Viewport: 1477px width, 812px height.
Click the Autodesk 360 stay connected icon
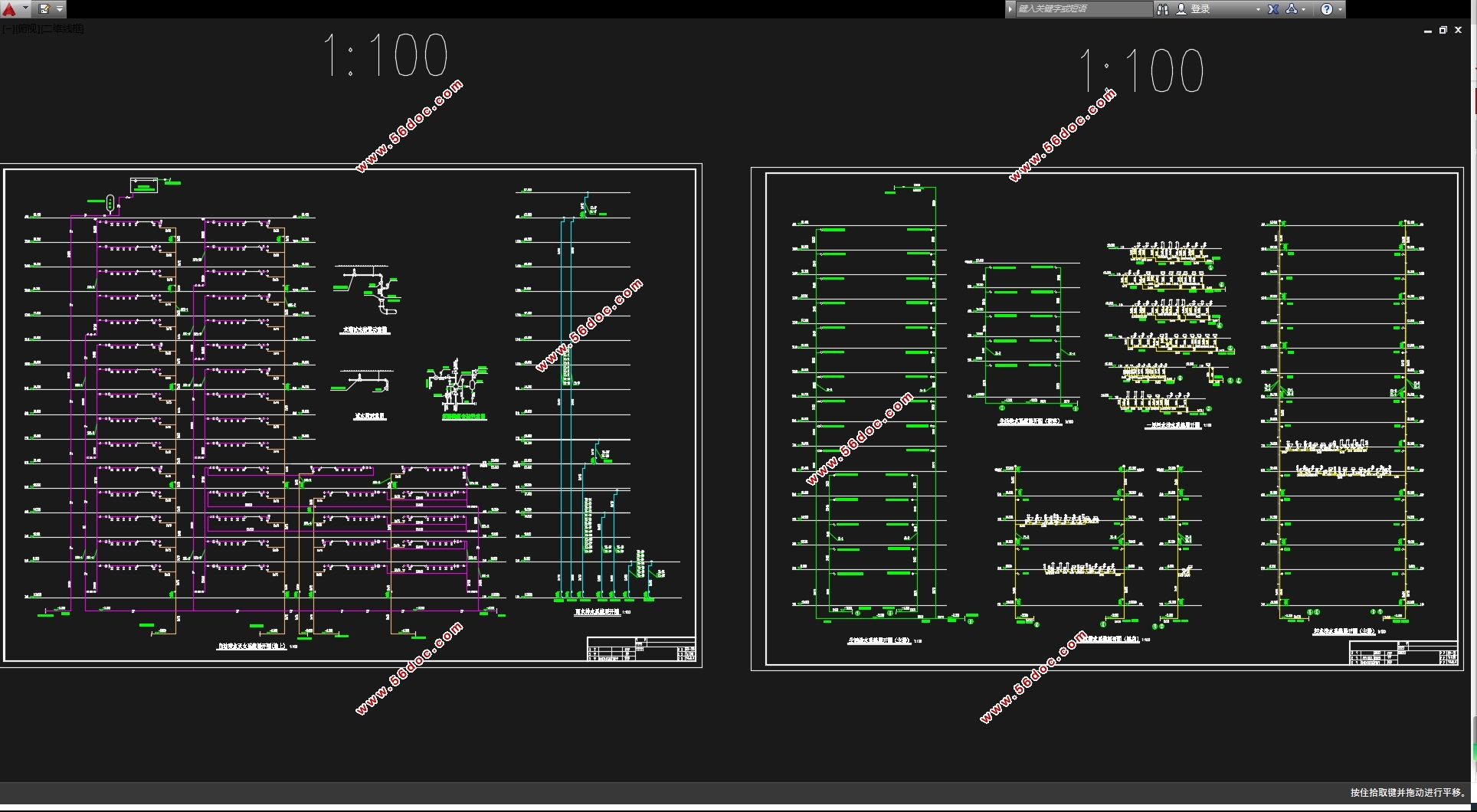coord(1292,9)
